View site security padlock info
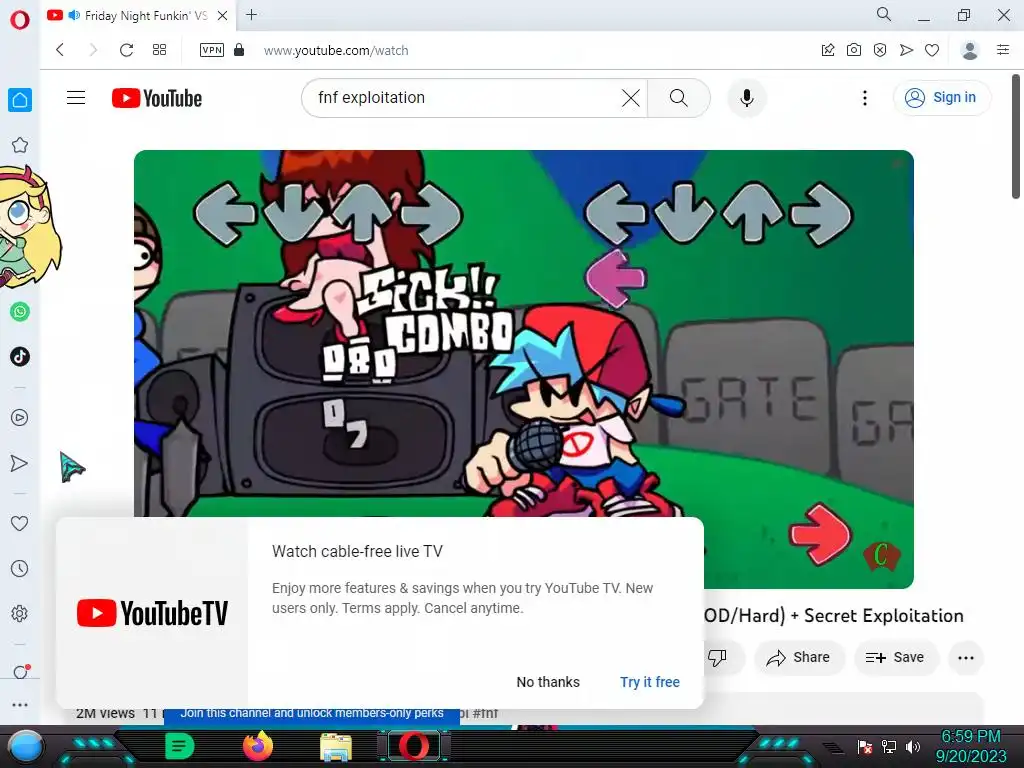Screen dimensions: 1024x768 pos(239,50)
